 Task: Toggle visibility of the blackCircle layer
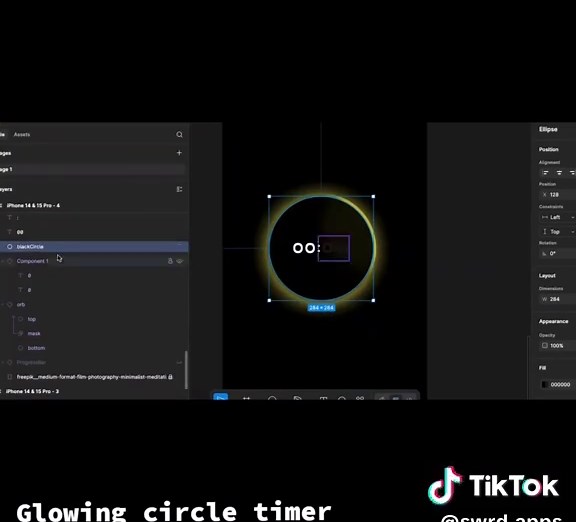(180, 244)
